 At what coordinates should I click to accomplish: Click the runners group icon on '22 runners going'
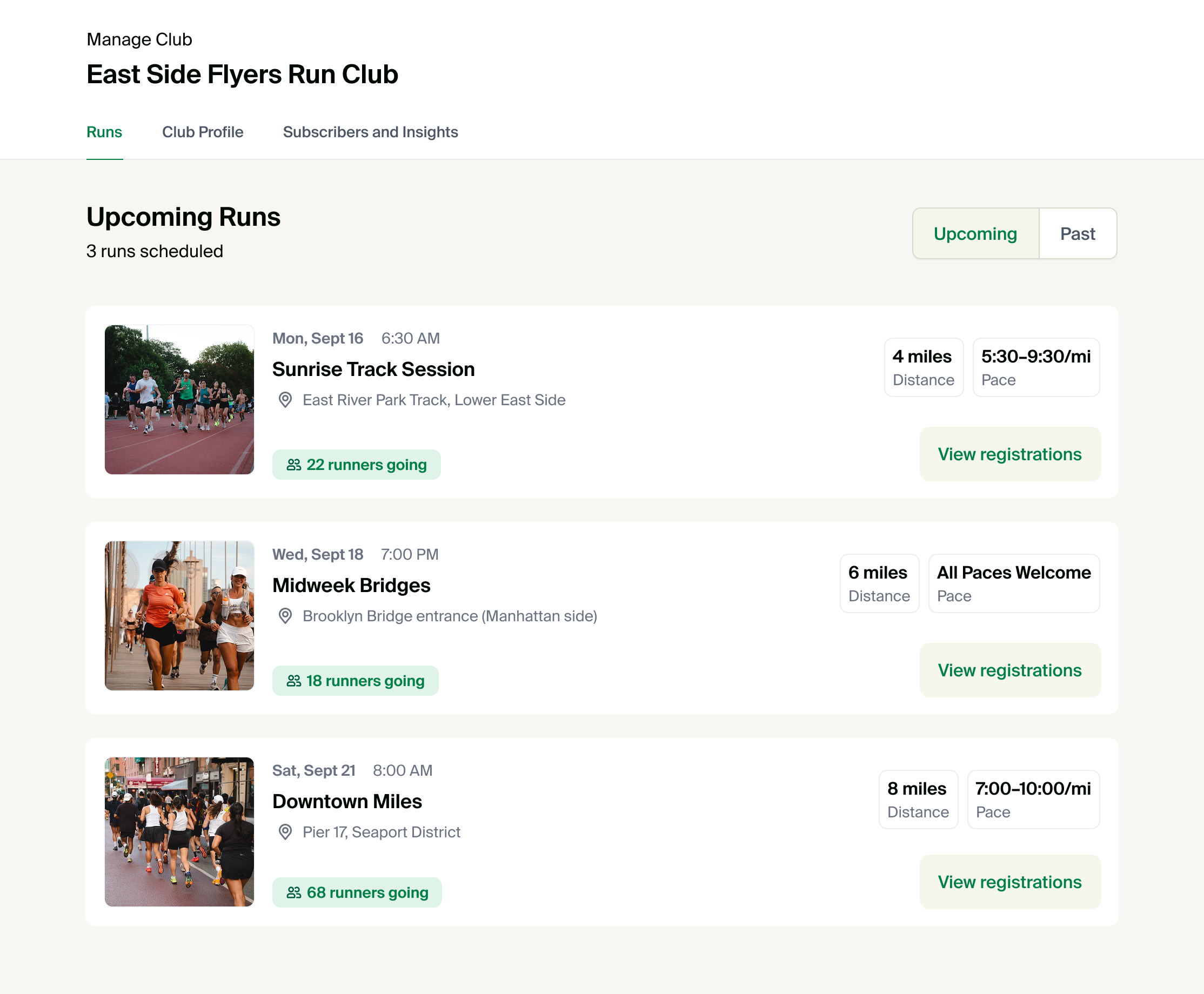tap(295, 465)
